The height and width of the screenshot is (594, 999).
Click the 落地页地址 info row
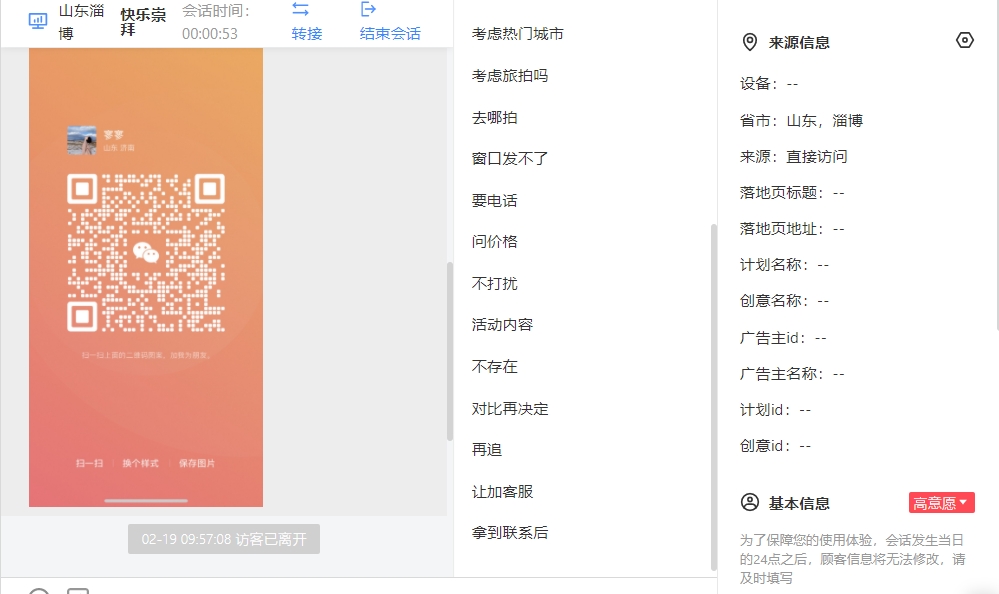(x=792, y=229)
